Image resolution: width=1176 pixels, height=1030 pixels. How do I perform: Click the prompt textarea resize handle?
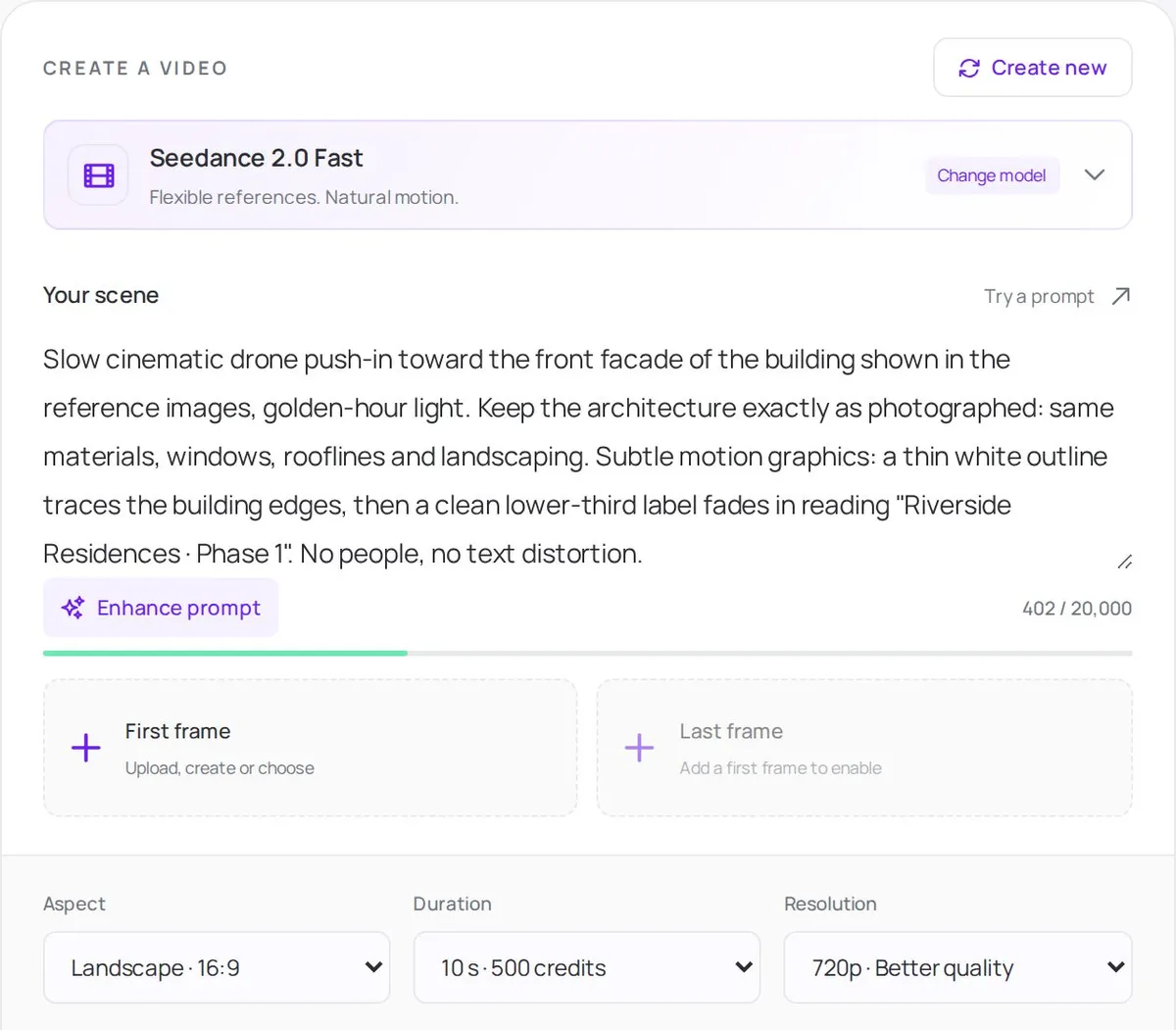click(1124, 562)
